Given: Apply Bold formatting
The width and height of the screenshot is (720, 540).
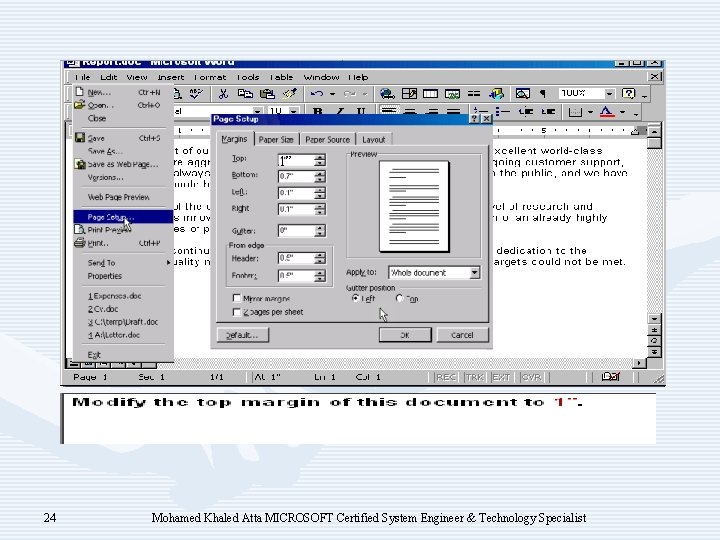Looking at the screenshot, I should pyautogui.click(x=317, y=111).
